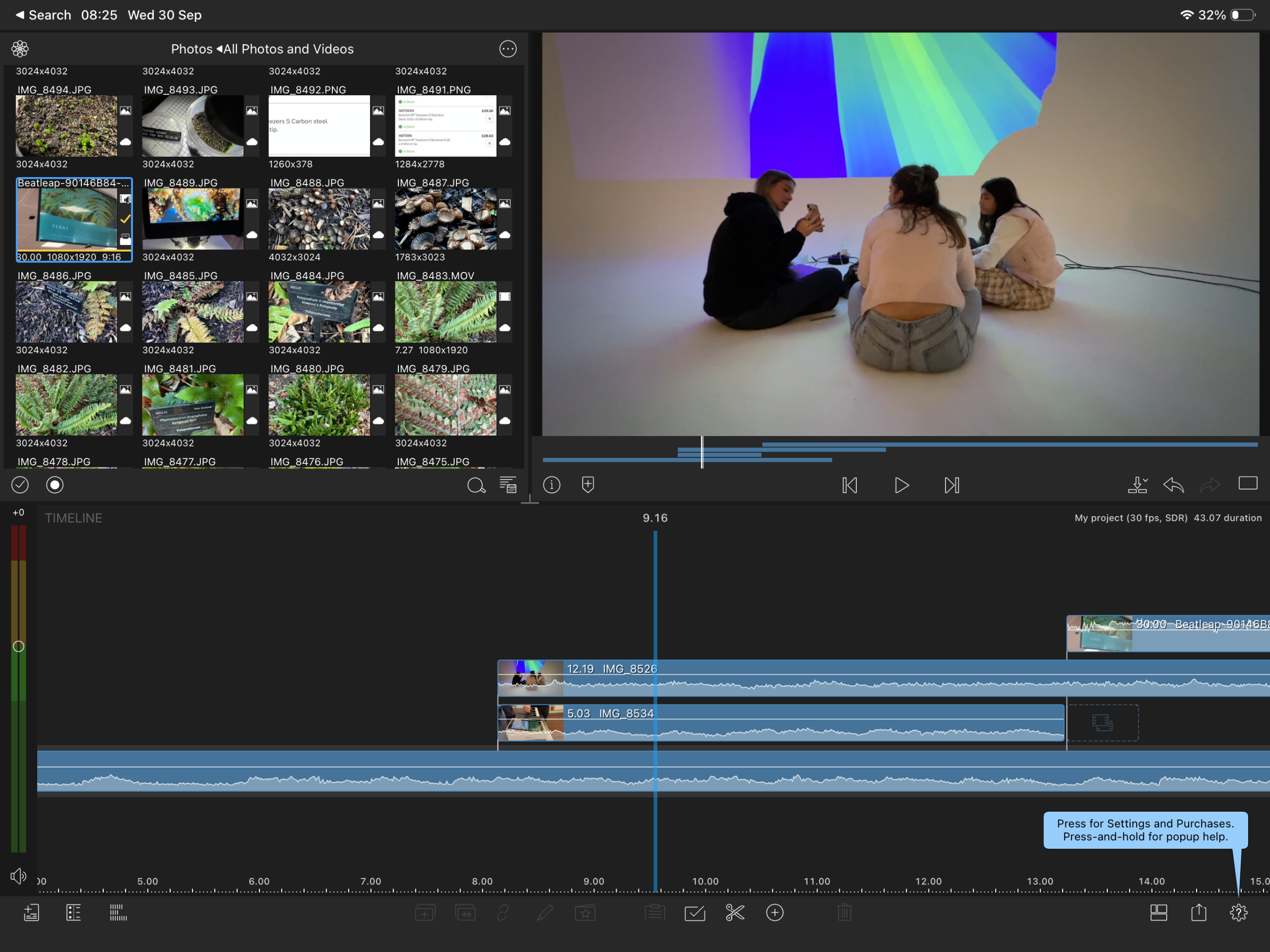Image resolution: width=1270 pixels, height=952 pixels.
Task: Open the clip info icon
Action: [552, 485]
